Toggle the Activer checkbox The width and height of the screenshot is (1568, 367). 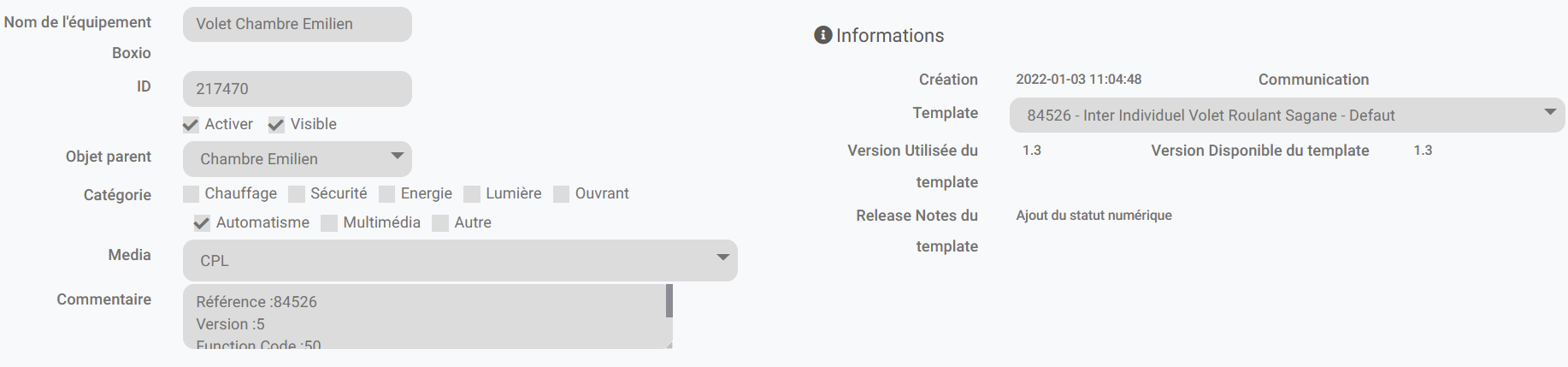191,125
